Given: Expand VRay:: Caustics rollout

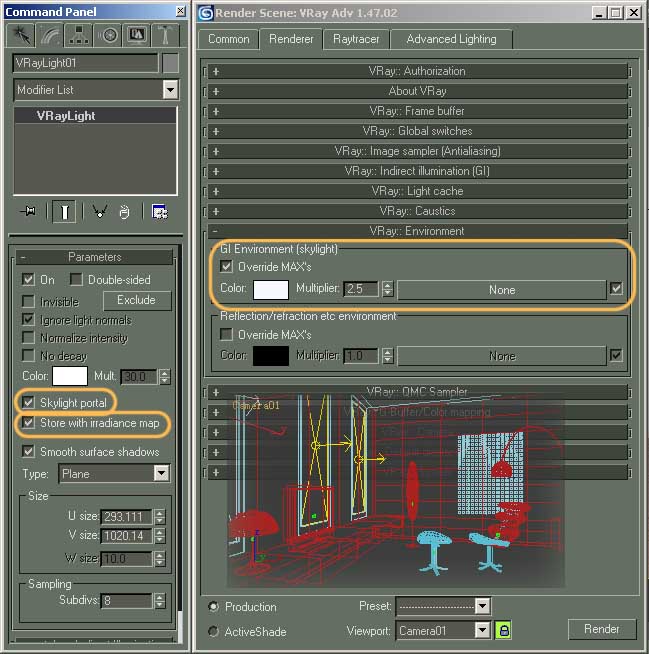Looking at the screenshot, I should (x=417, y=211).
